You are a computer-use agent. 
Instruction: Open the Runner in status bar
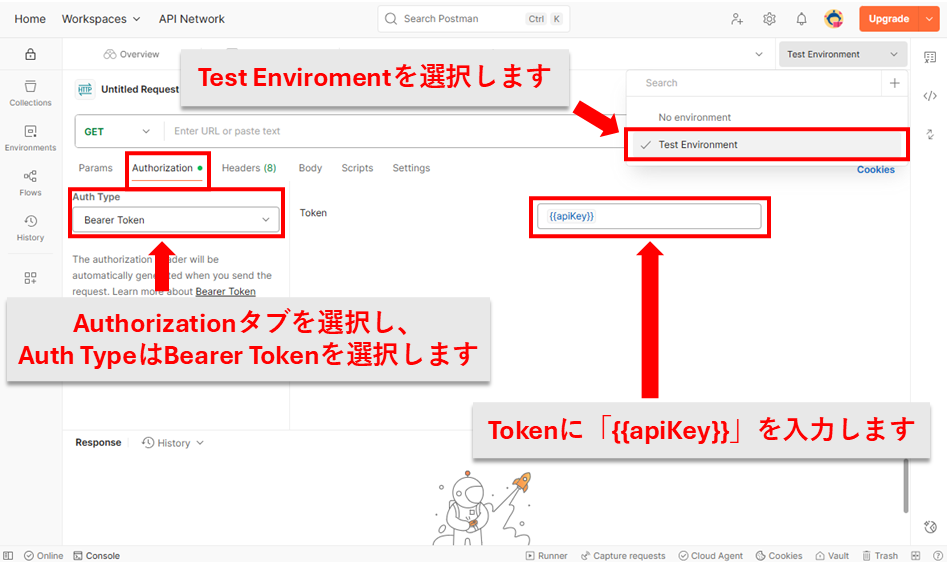point(547,556)
